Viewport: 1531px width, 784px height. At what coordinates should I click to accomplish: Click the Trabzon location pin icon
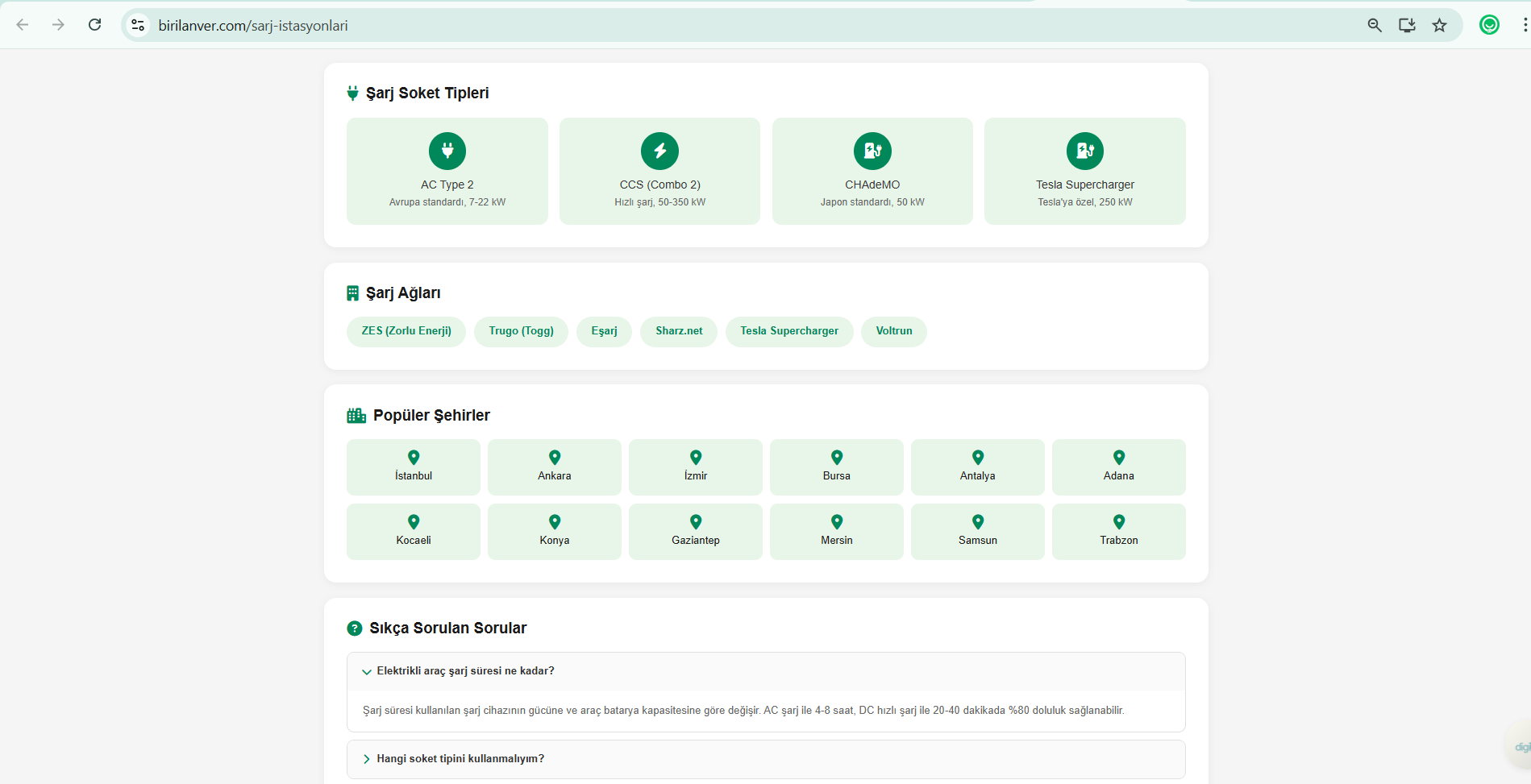[x=1118, y=521]
